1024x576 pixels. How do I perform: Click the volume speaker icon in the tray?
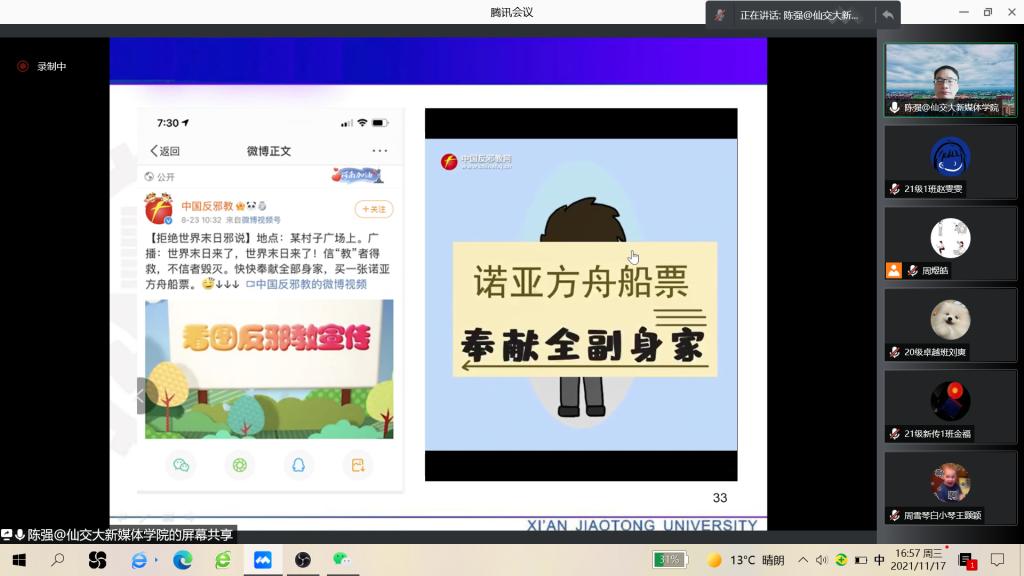pyautogui.click(x=821, y=560)
